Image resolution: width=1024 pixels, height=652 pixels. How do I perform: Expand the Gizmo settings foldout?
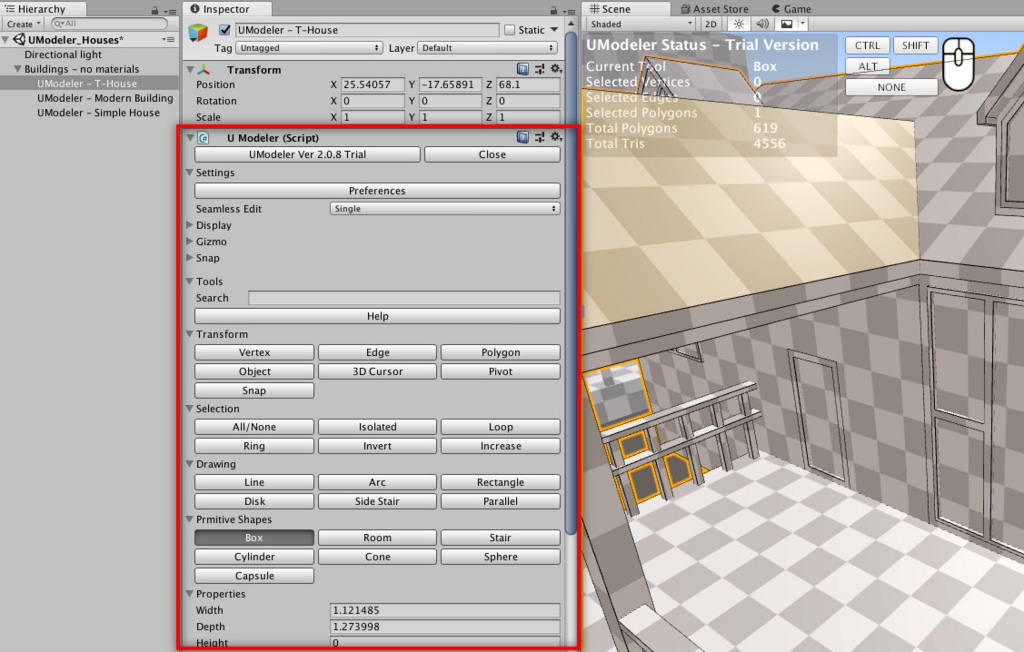pyautogui.click(x=190, y=241)
